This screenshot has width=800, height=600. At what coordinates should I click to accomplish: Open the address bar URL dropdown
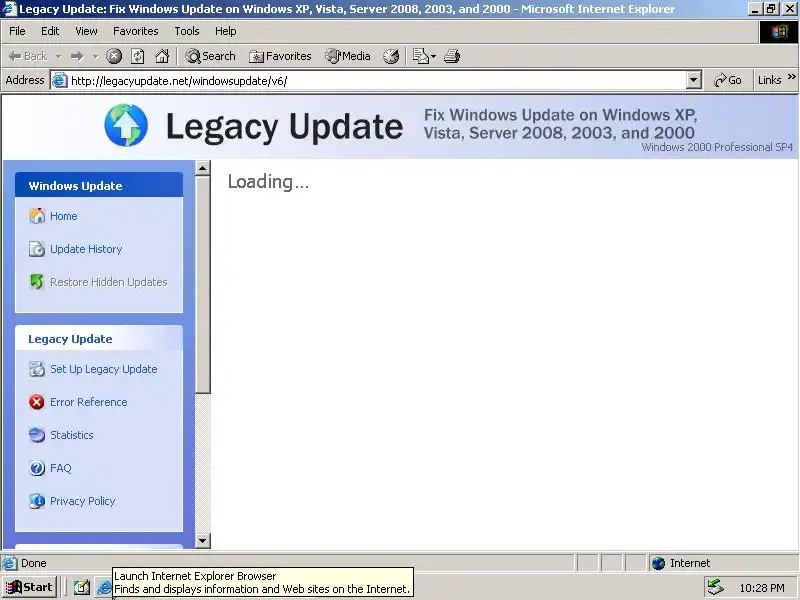click(693, 80)
